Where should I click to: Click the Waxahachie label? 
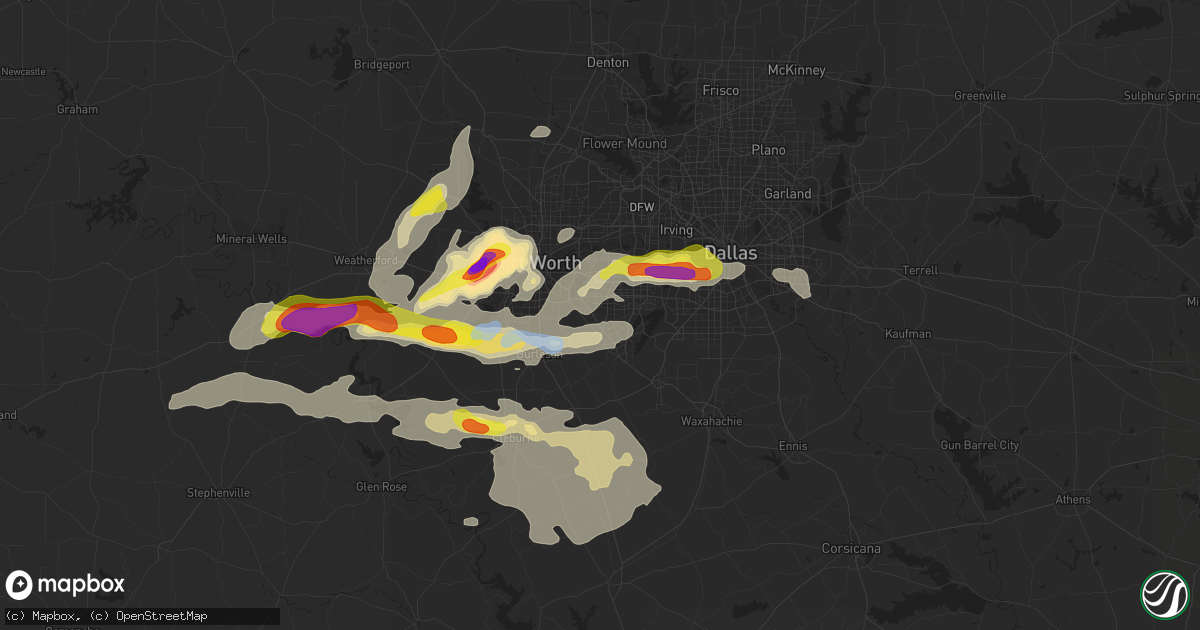711,421
